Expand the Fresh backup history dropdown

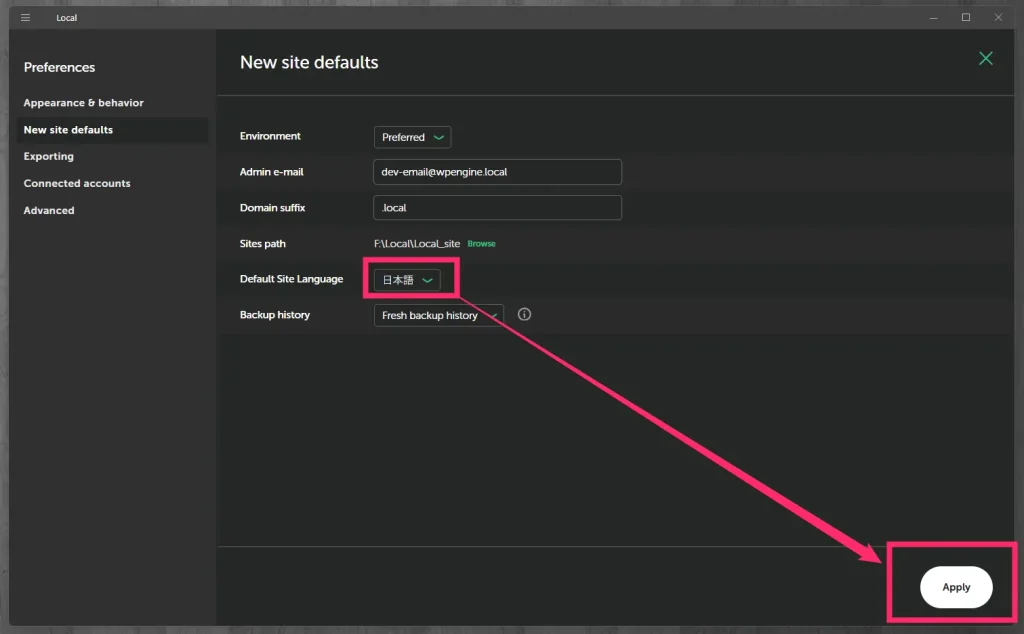(x=438, y=315)
